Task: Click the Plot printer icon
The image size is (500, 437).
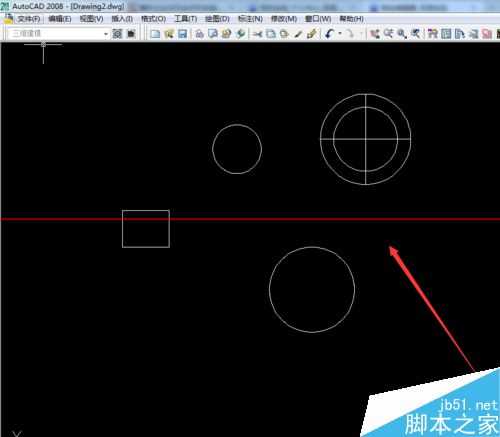Action: (199, 34)
